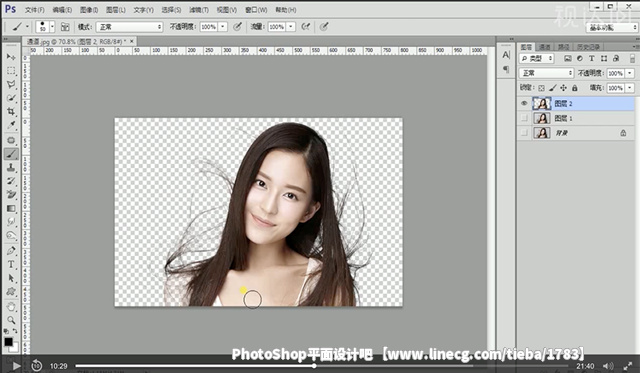Open layer blend mode dropdown

click(547, 73)
